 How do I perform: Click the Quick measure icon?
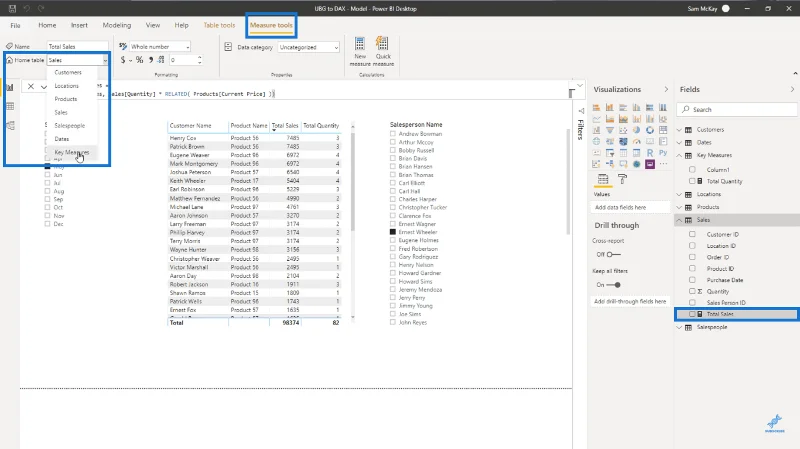click(382, 43)
